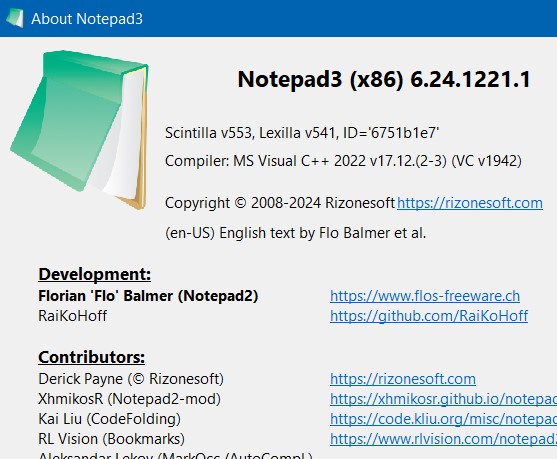Open the flos-freeware.ch link
Viewport: 557px width, 459px height.
[x=425, y=296]
